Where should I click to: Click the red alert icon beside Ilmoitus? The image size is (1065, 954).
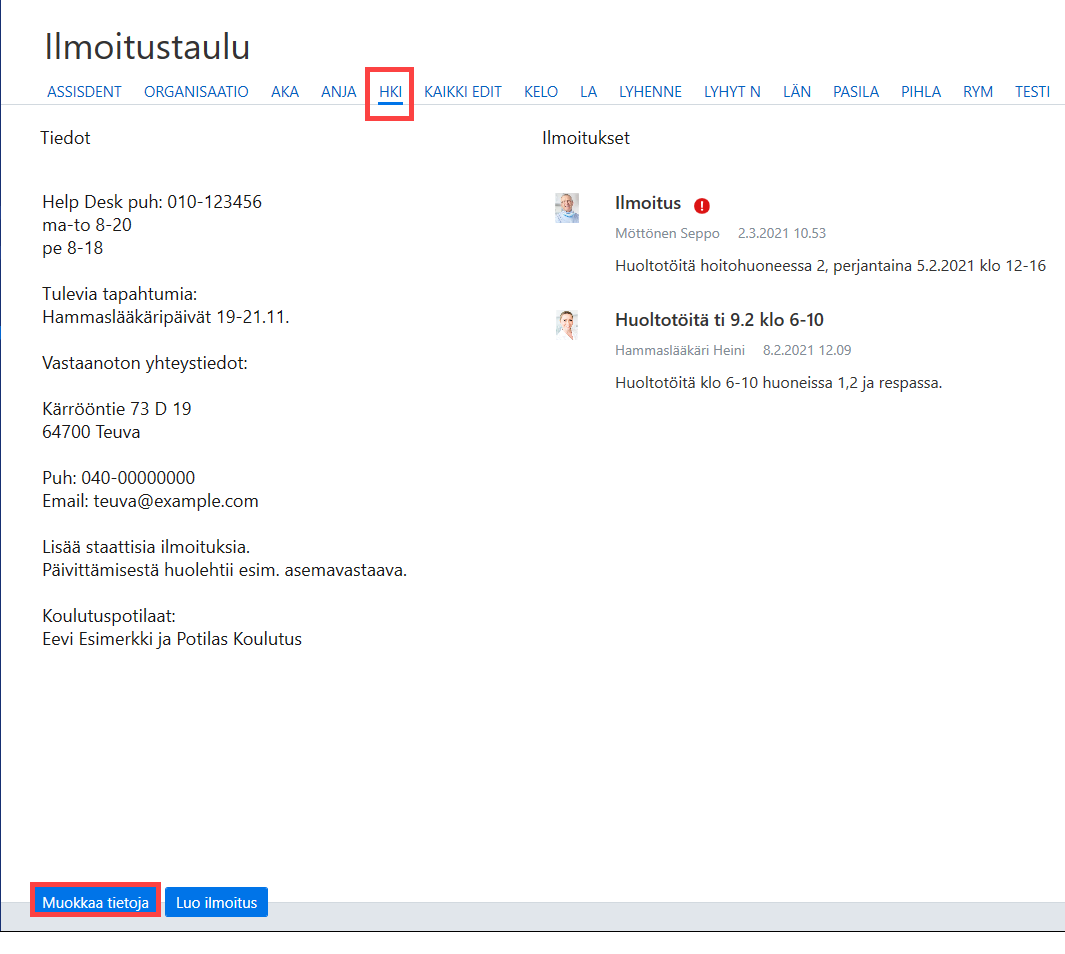702,205
